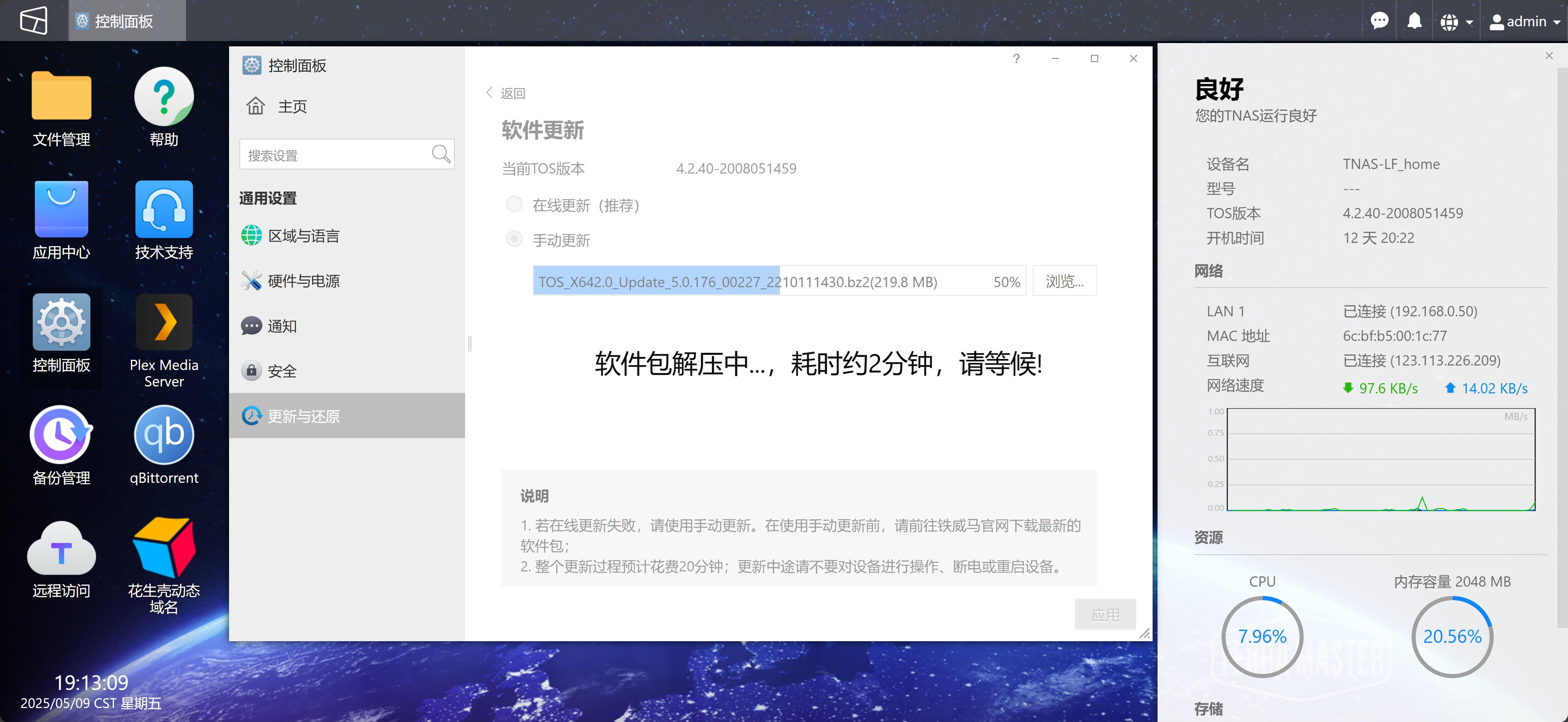1568x722 pixels.
Task: Click the 浏览... browse button
Action: click(x=1064, y=281)
